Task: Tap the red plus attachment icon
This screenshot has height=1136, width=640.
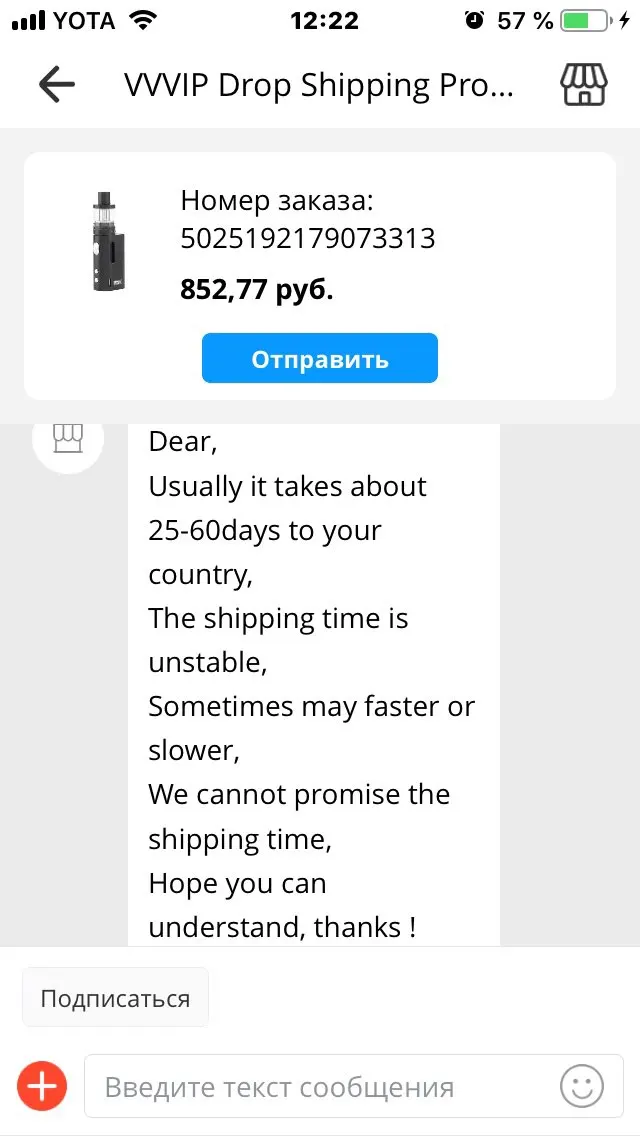Action: [x=42, y=1087]
